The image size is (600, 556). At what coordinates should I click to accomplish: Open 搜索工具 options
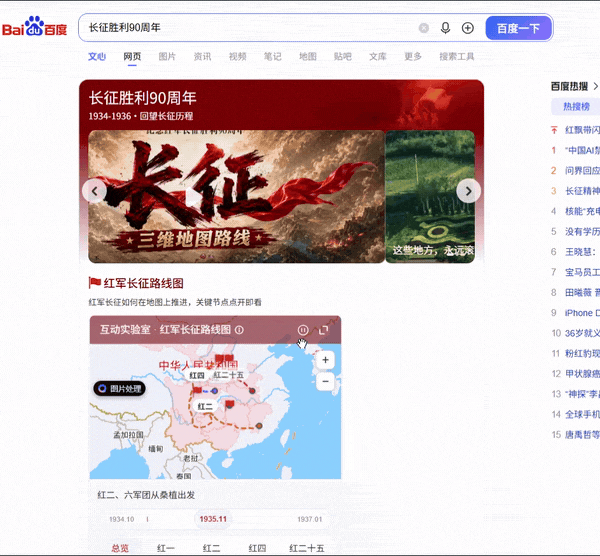[457, 57]
